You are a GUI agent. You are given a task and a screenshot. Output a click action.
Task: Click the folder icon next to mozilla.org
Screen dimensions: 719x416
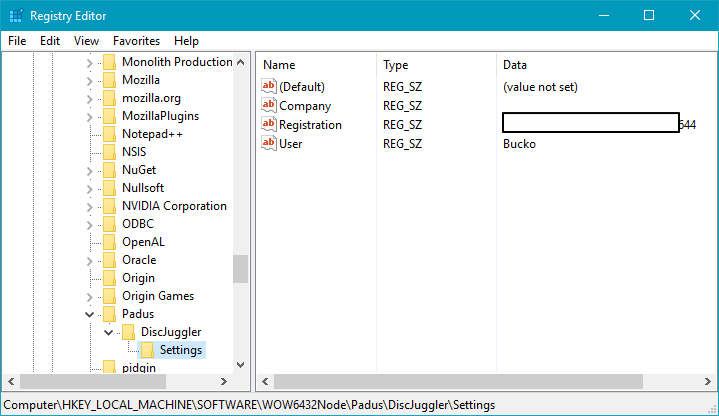[110, 98]
